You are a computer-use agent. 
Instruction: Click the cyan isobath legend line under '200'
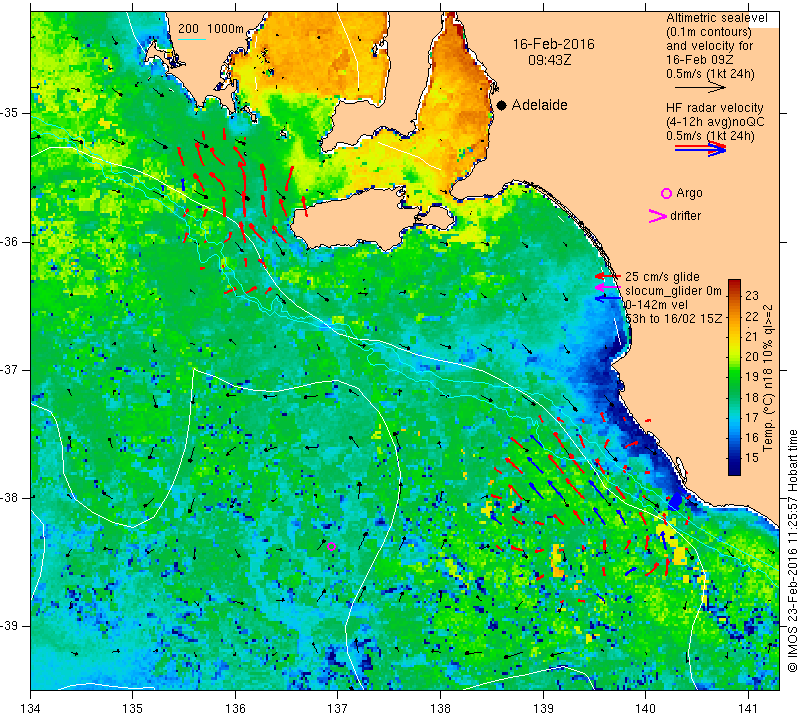(x=192, y=39)
